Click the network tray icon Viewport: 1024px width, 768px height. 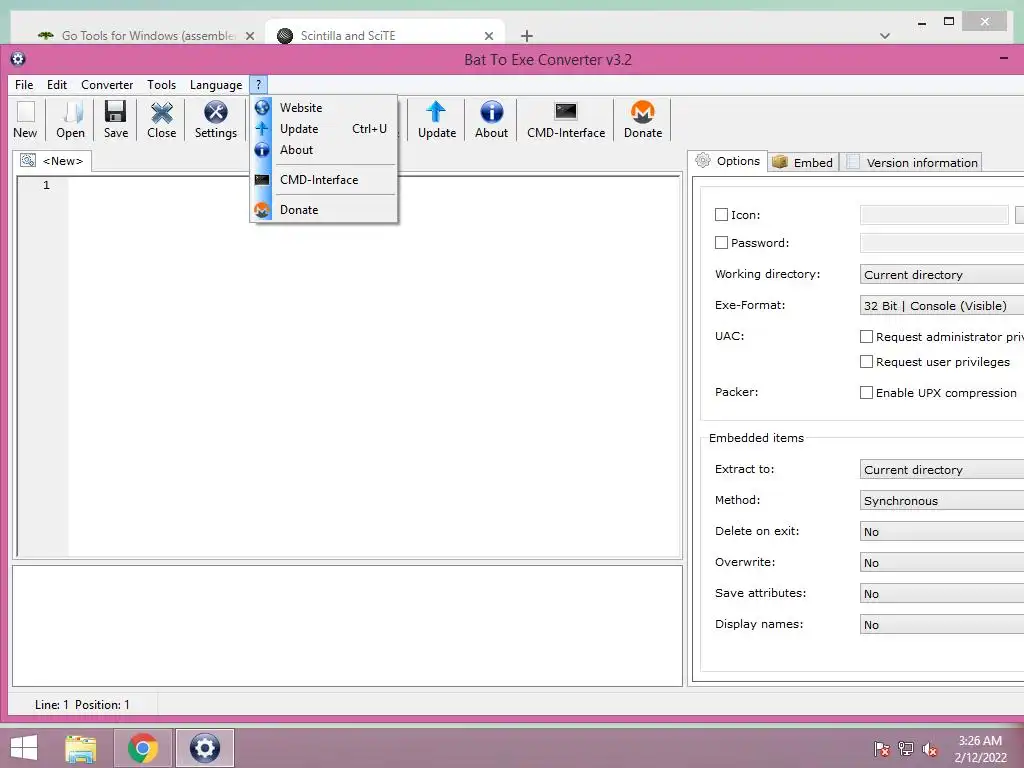pyautogui.click(x=906, y=749)
